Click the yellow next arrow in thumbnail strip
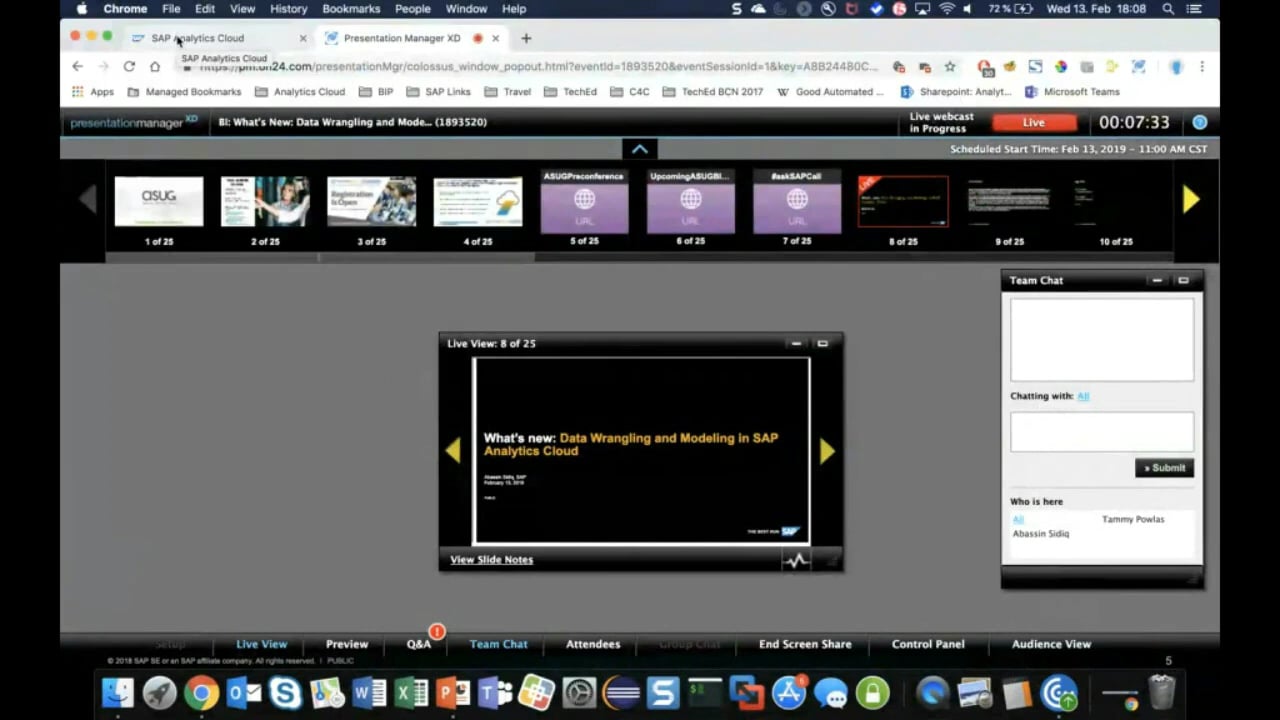This screenshot has height=720, width=1280. pyautogui.click(x=1190, y=199)
